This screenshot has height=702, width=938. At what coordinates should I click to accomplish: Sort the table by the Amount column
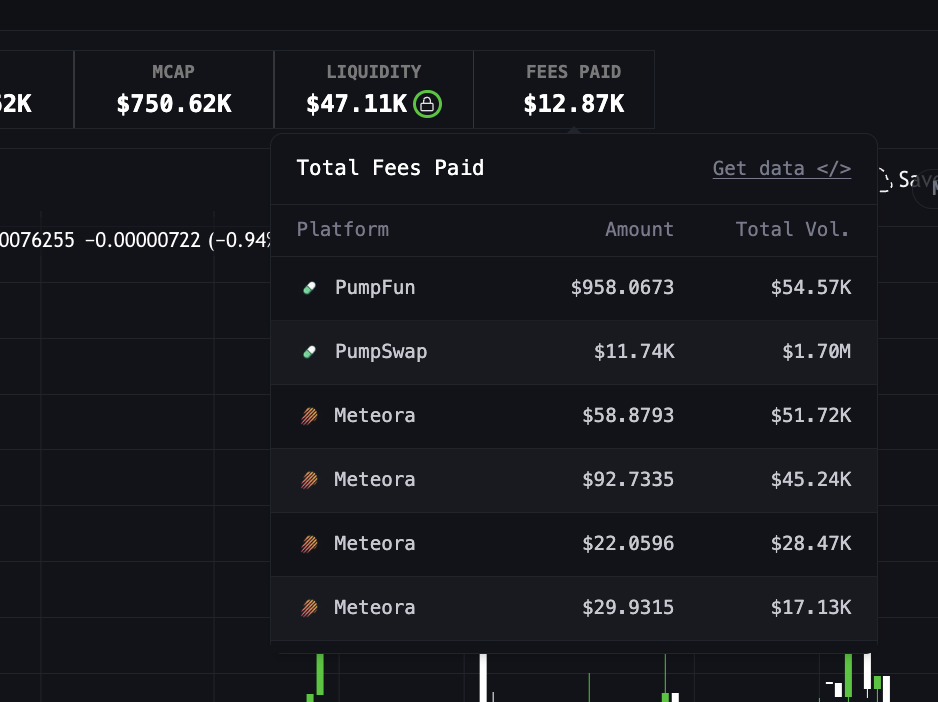pos(640,229)
